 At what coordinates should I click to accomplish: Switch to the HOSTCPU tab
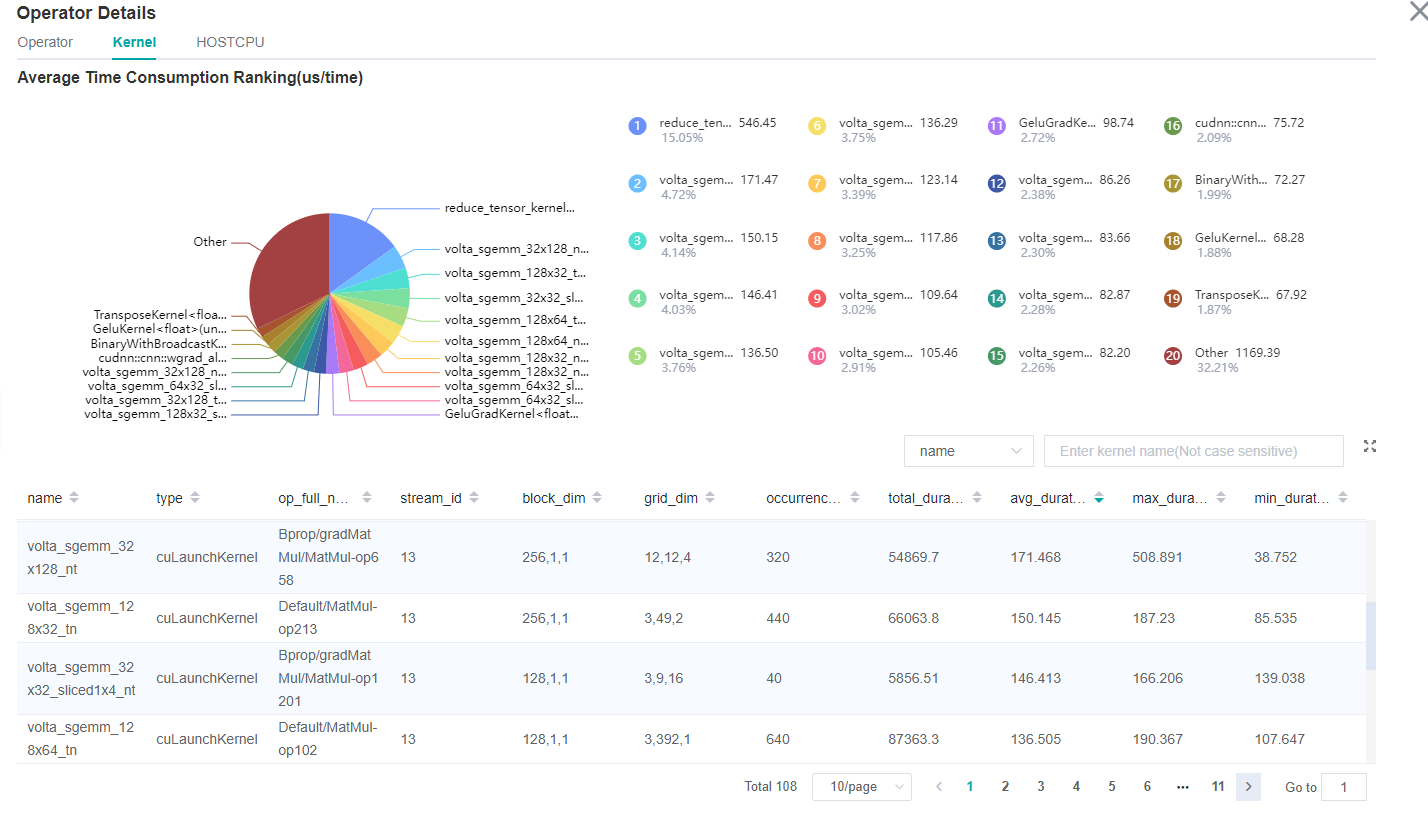(x=230, y=42)
